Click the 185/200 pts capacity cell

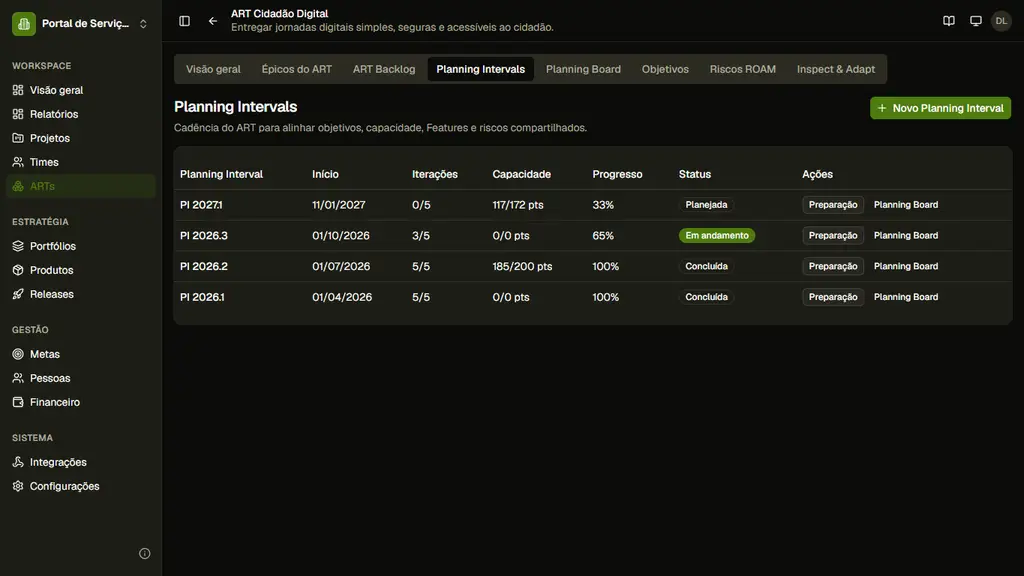coord(522,266)
